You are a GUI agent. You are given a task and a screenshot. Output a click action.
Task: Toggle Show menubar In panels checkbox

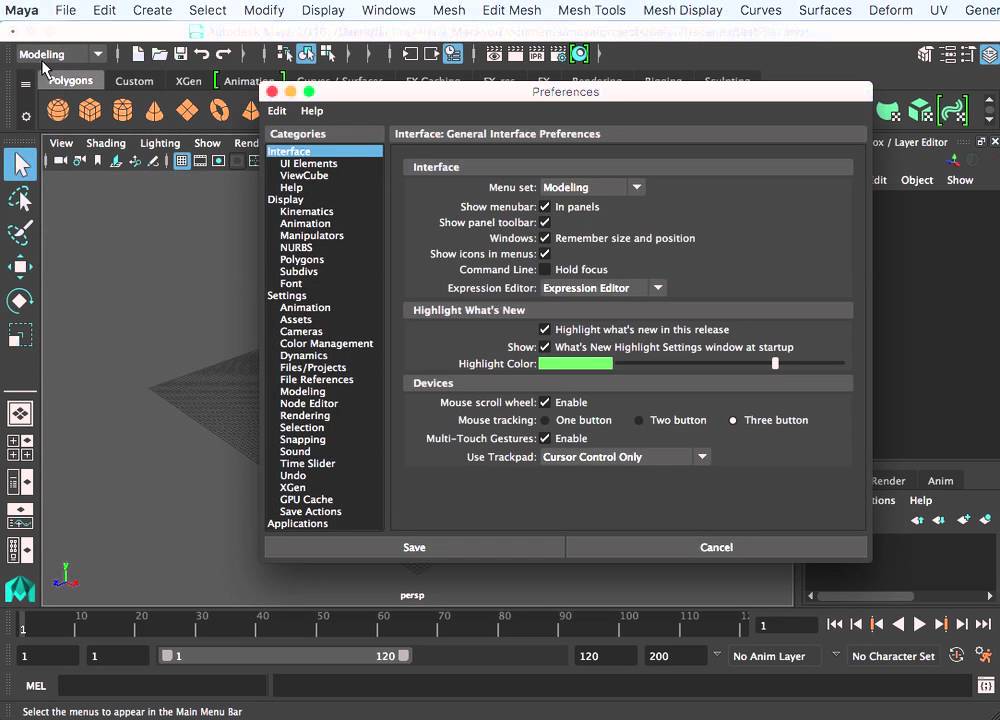[545, 207]
